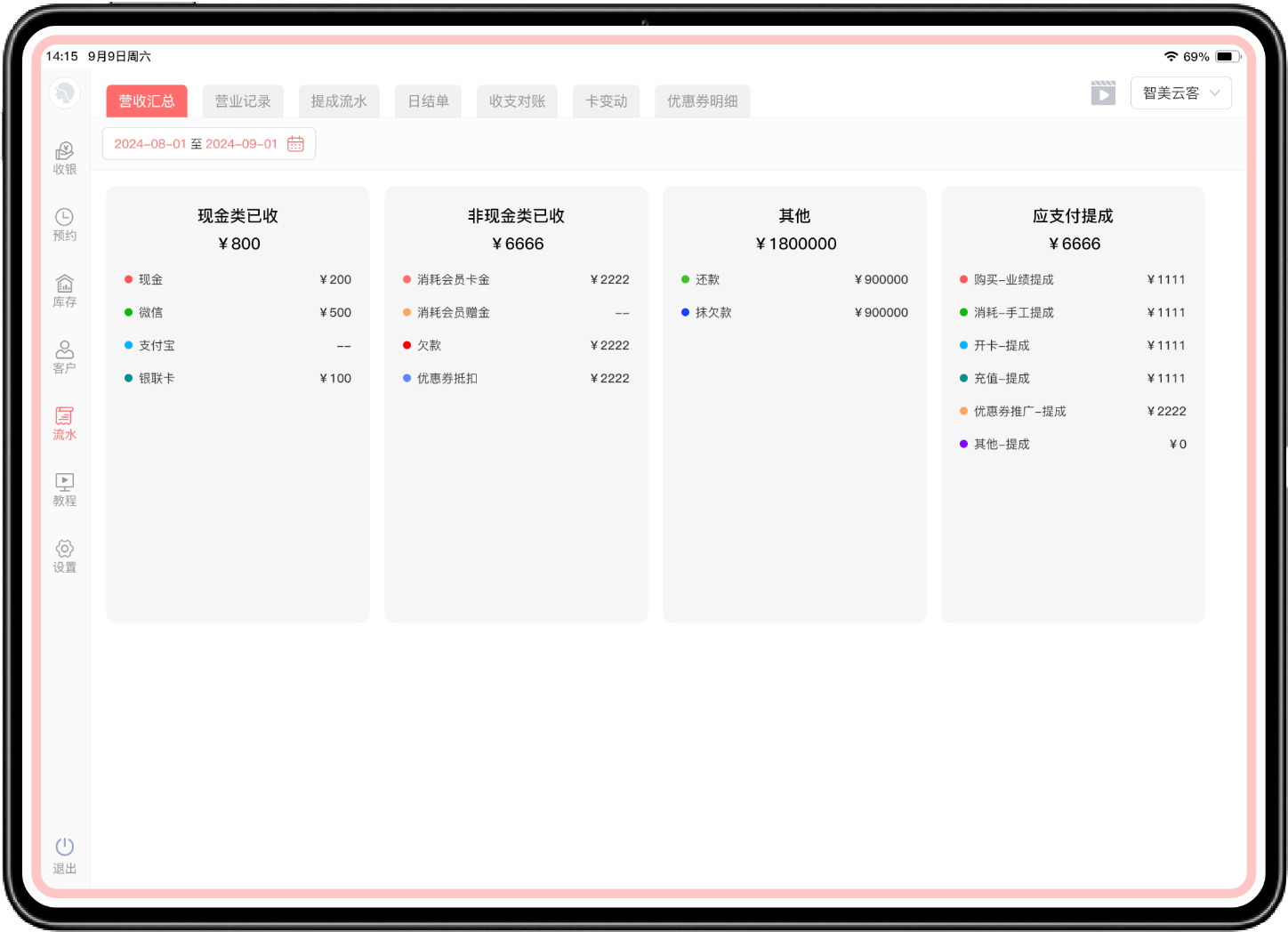Click the video tutorial clapperboard icon

pos(1103,93)
